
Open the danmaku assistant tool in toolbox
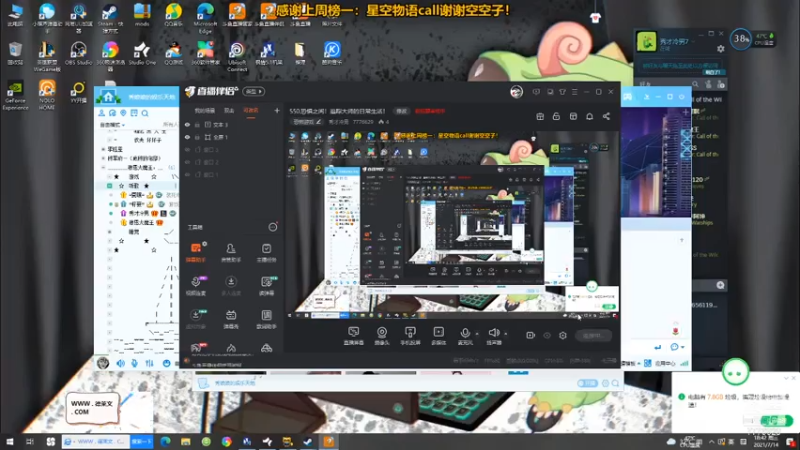pyautogui.click(x=196, y=252)
